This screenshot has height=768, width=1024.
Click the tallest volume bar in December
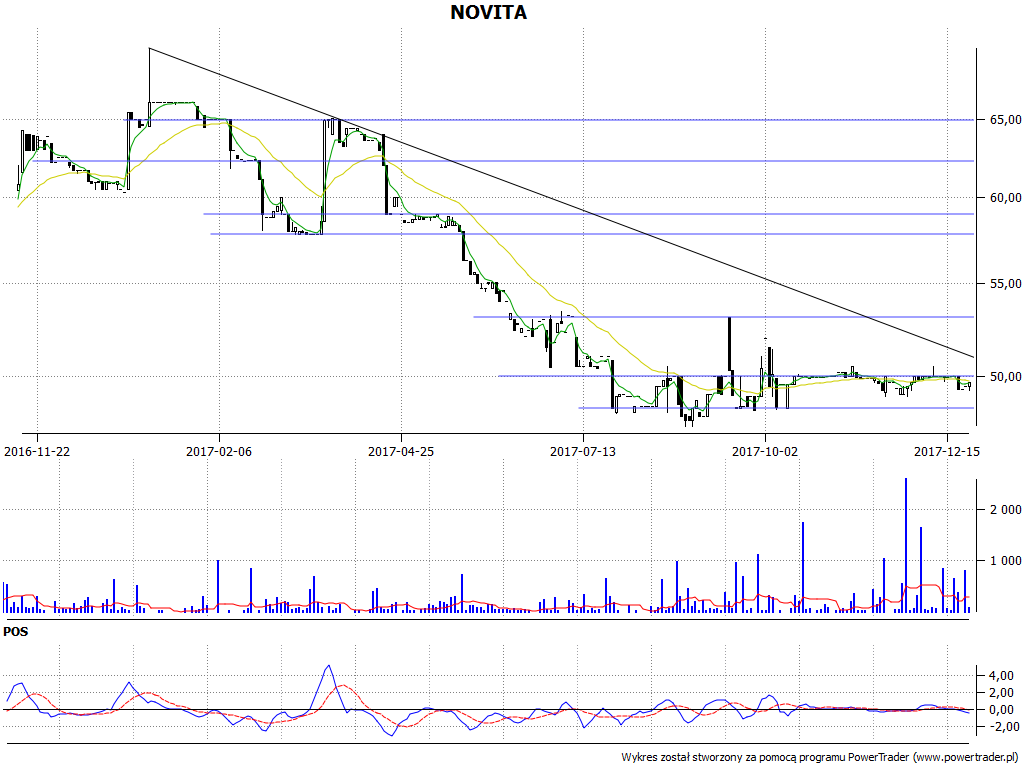906,545
